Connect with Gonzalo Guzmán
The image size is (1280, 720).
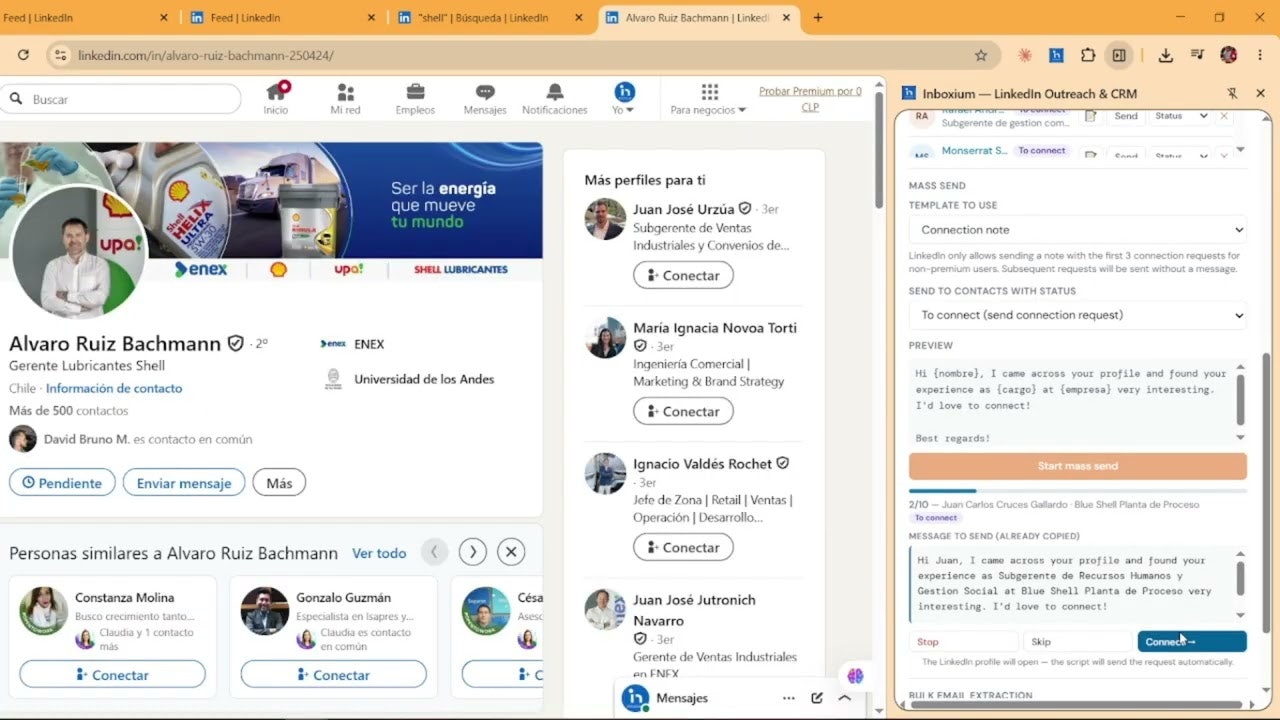point(334,675)
